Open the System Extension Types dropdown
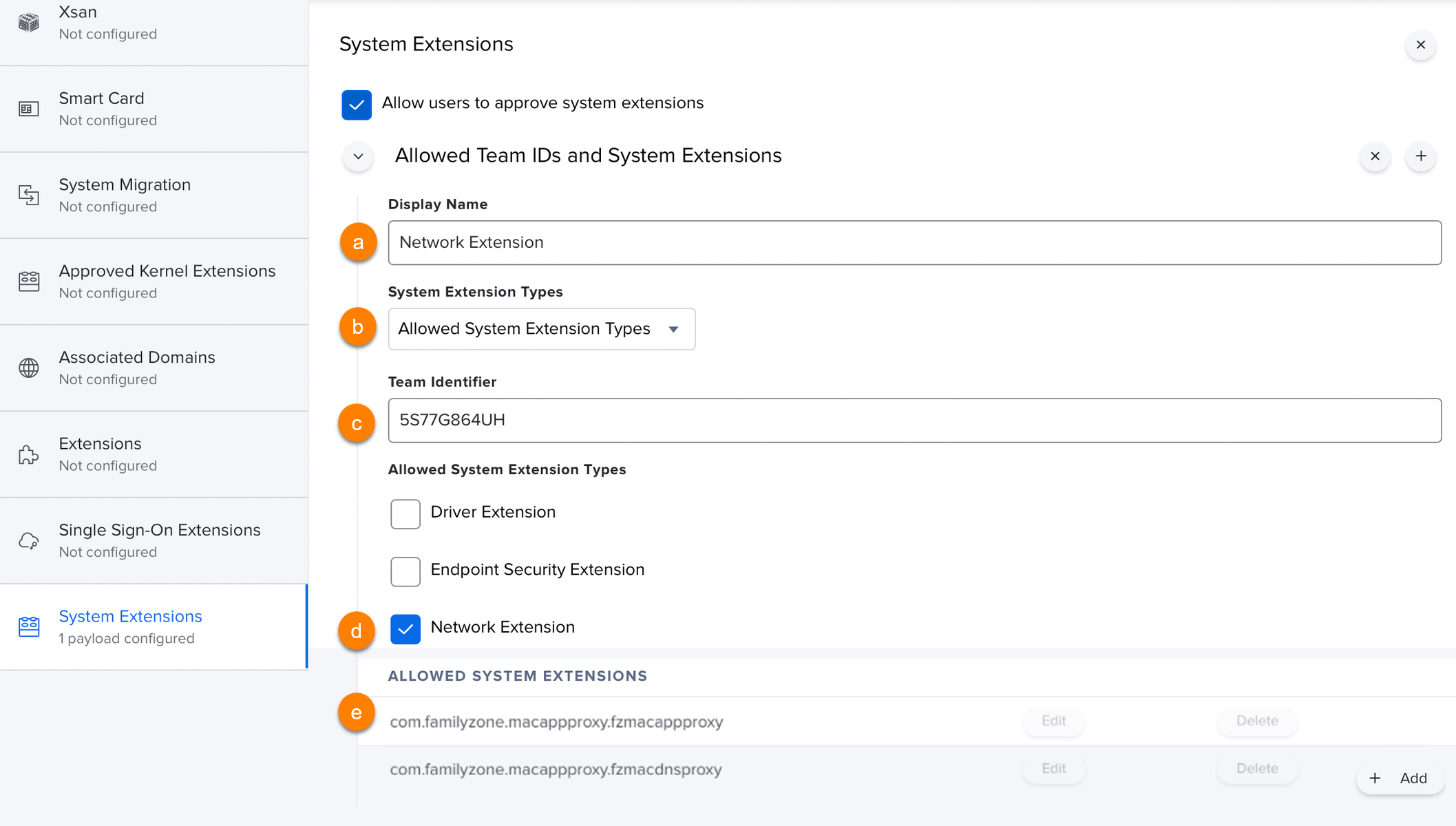This screenshot has height=826, width=1456. (541, 328)
